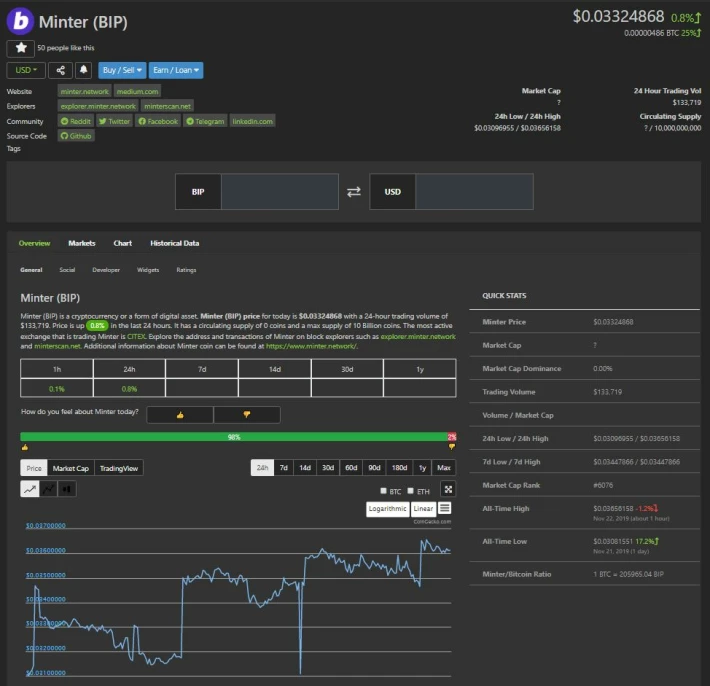Open explorer.minter.network explorer link

[98, 106]
